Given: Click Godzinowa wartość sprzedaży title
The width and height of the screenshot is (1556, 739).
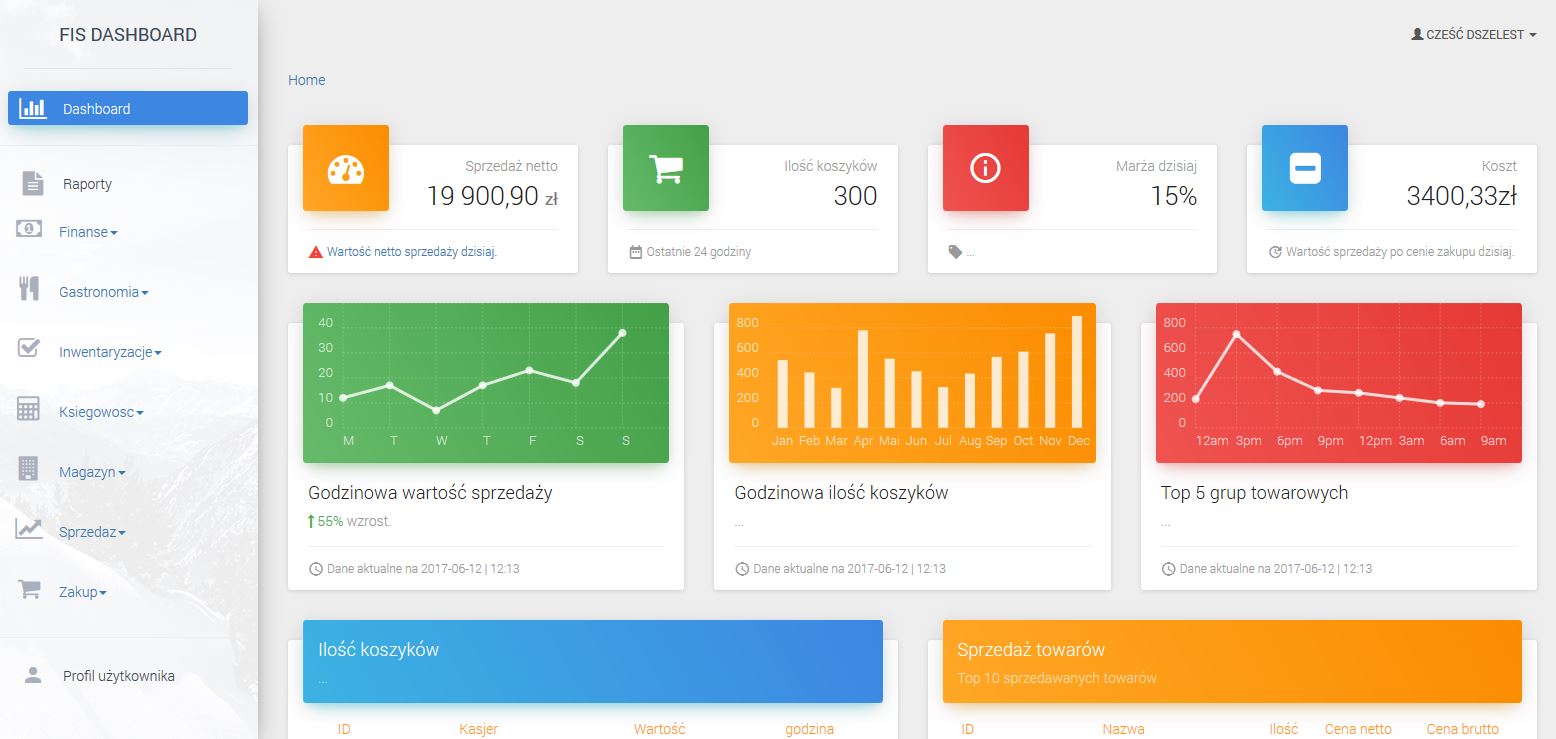Looking at the screenshot, I should pyautogui.click(x=430, y=493).
